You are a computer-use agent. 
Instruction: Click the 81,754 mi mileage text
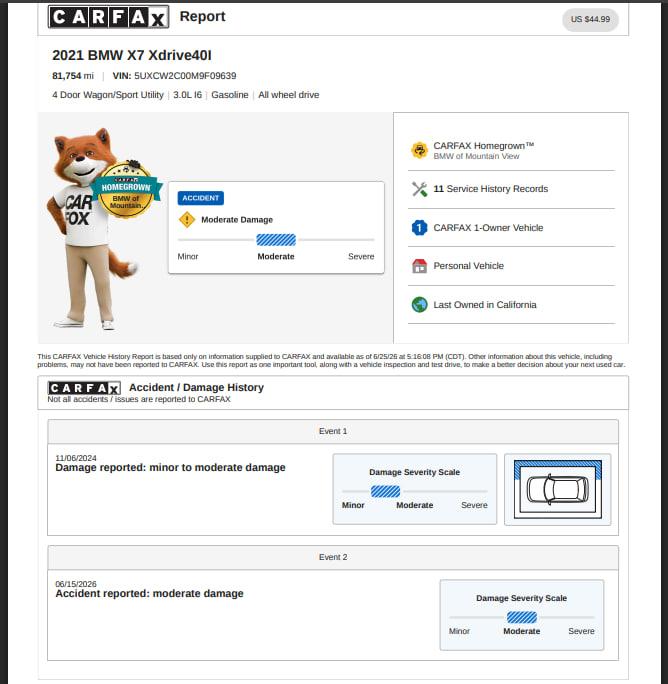pyautogui.click(x=73, y=76)
